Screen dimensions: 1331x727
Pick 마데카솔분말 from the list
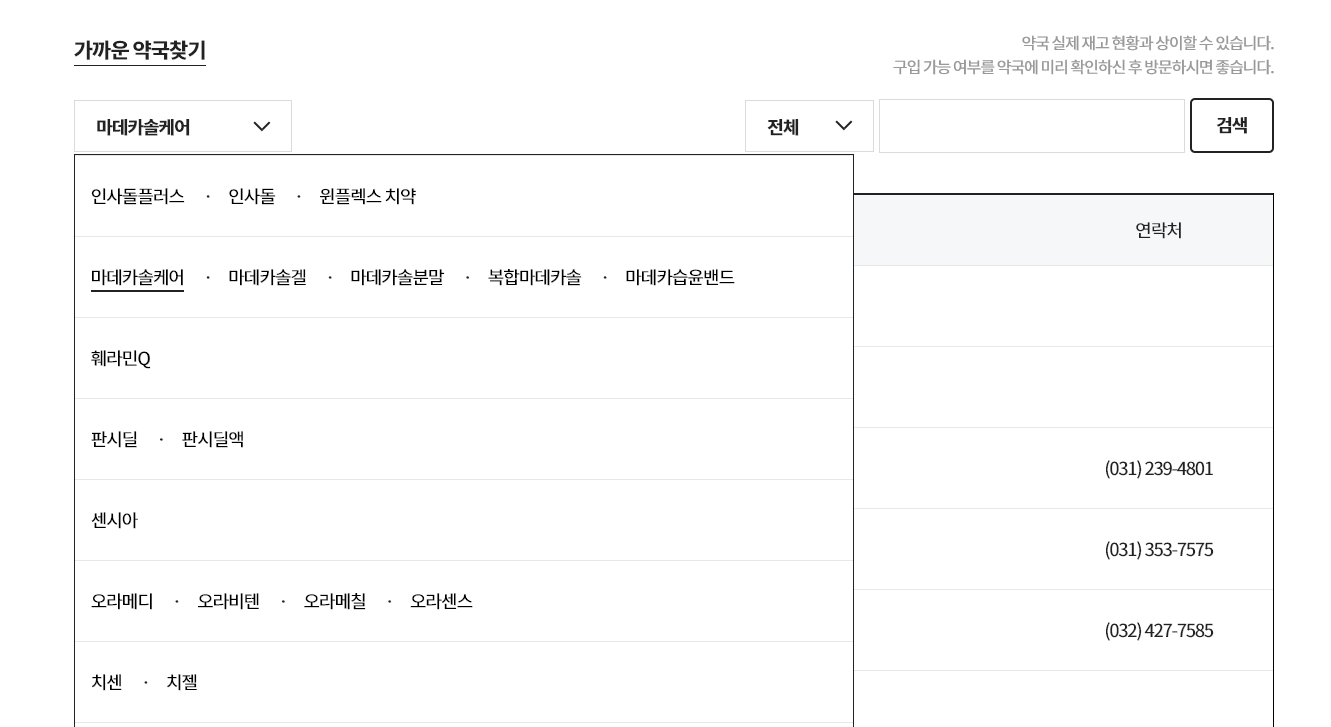pyautogui.click(x=397, y=277)
